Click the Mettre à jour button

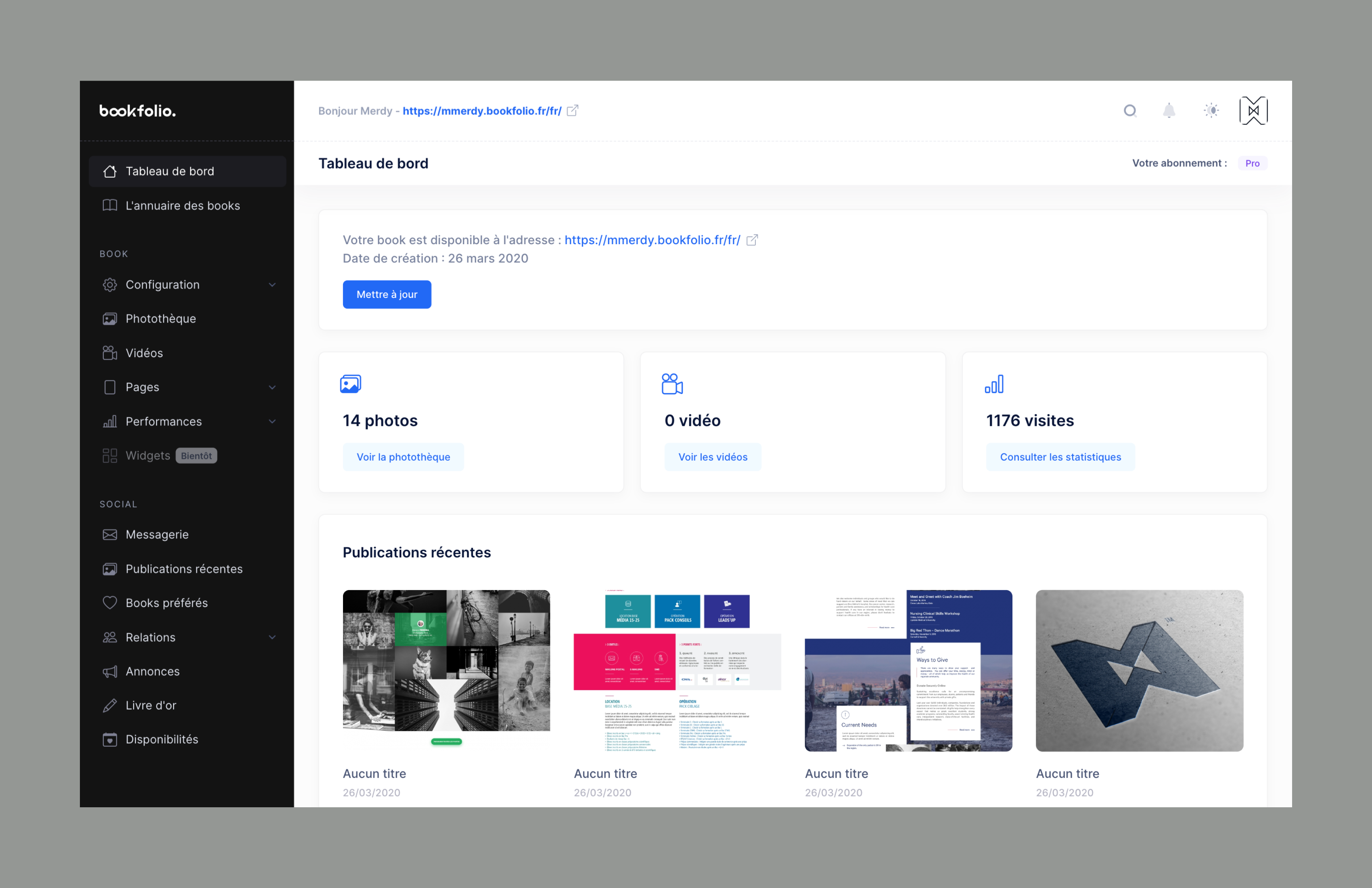point(387,295)
